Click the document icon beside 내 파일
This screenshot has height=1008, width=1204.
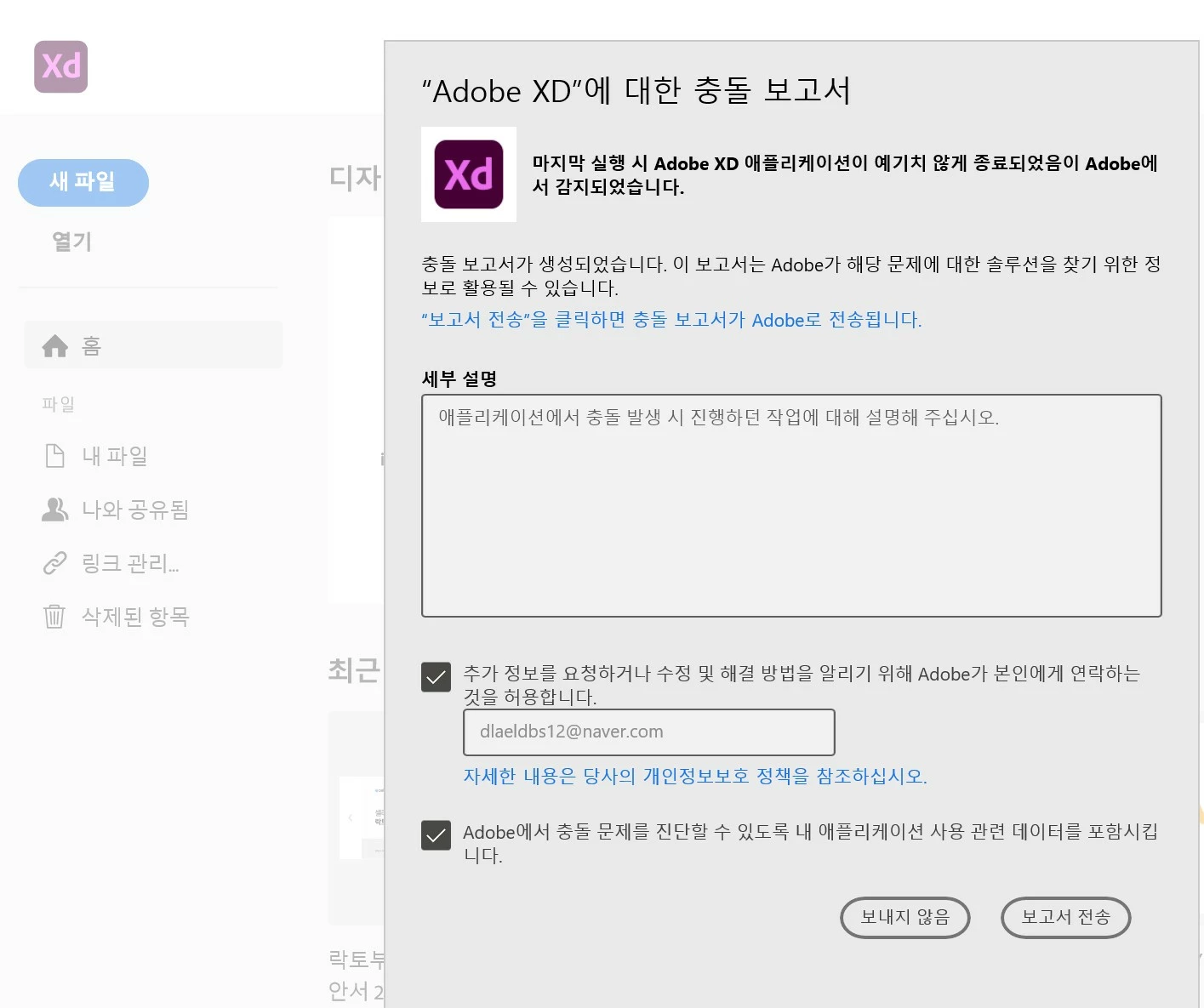tap(54, 456)
